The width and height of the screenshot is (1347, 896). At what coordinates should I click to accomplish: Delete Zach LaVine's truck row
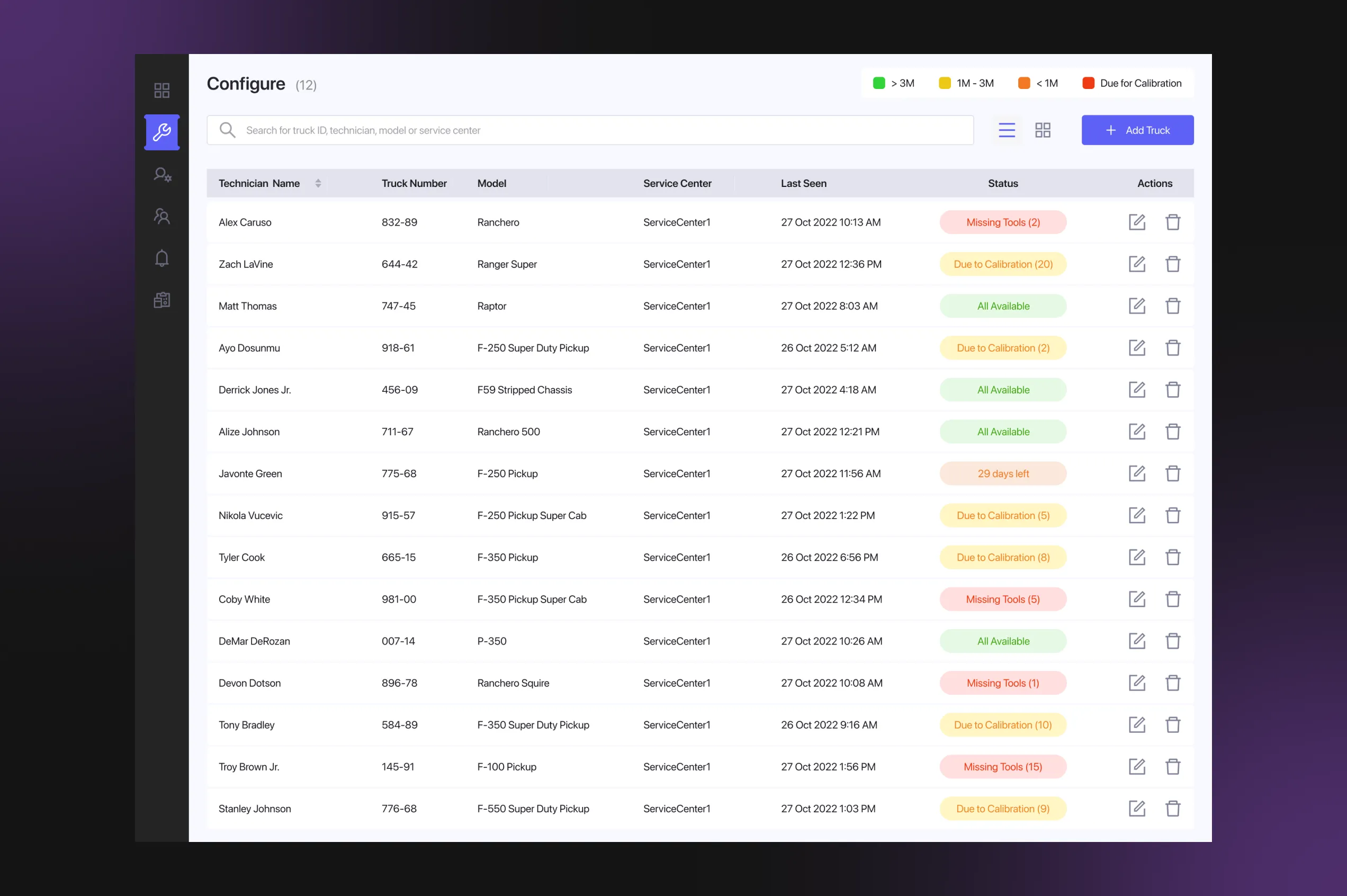click(1172, 264)
